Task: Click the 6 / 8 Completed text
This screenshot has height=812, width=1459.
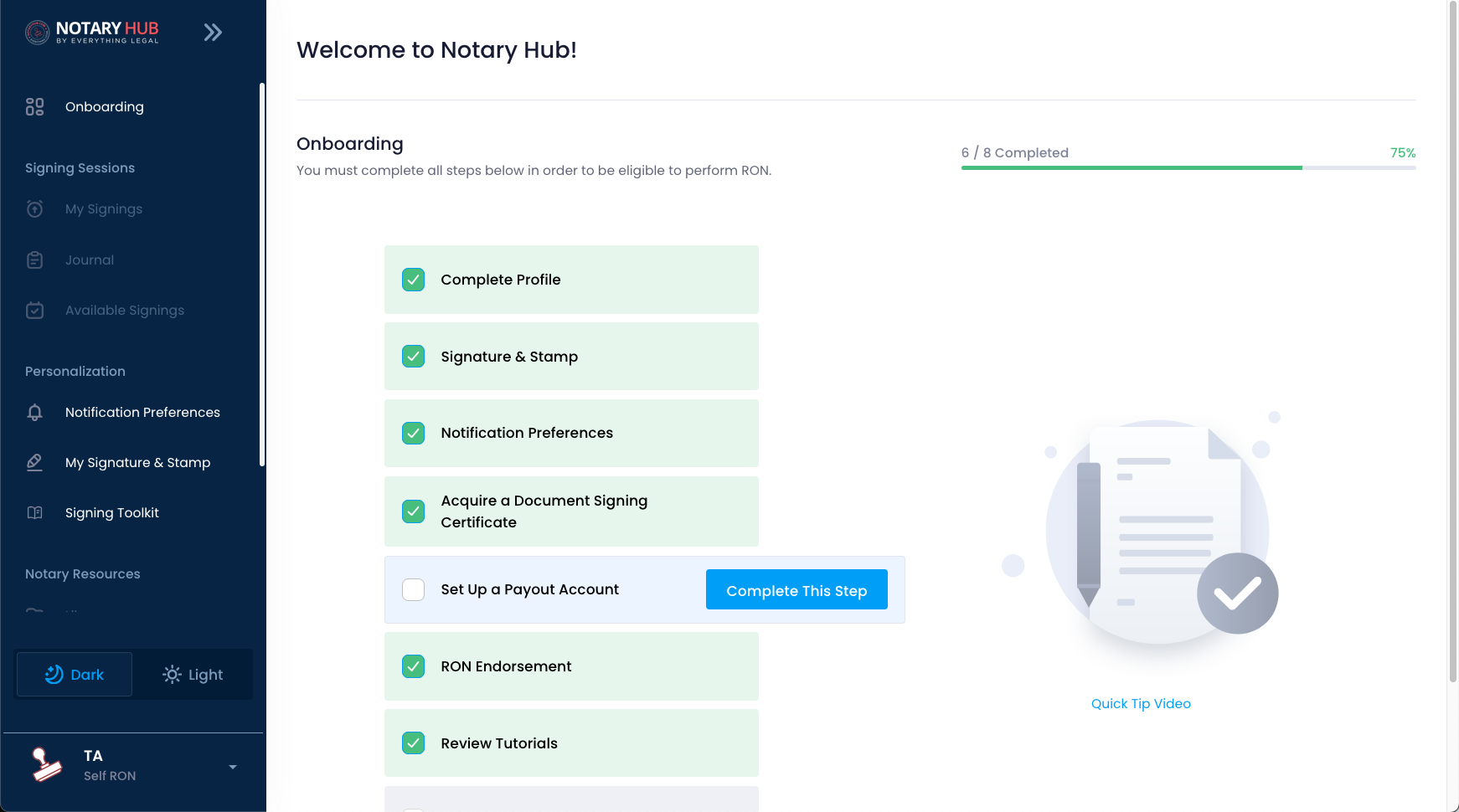Action: point(1015,153)
